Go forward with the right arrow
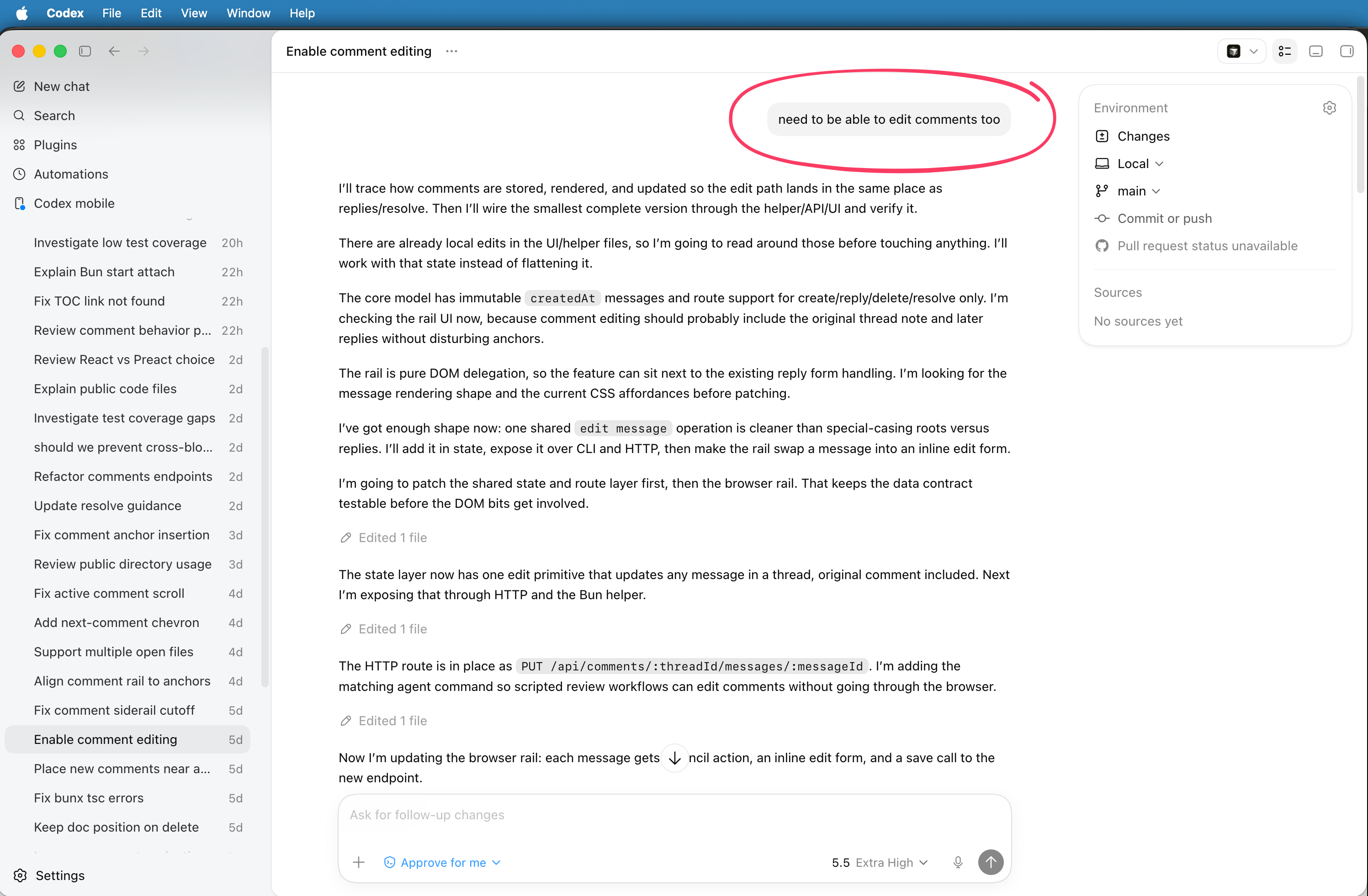This screenshot has width=1368, height=896. tap(143, 51)
